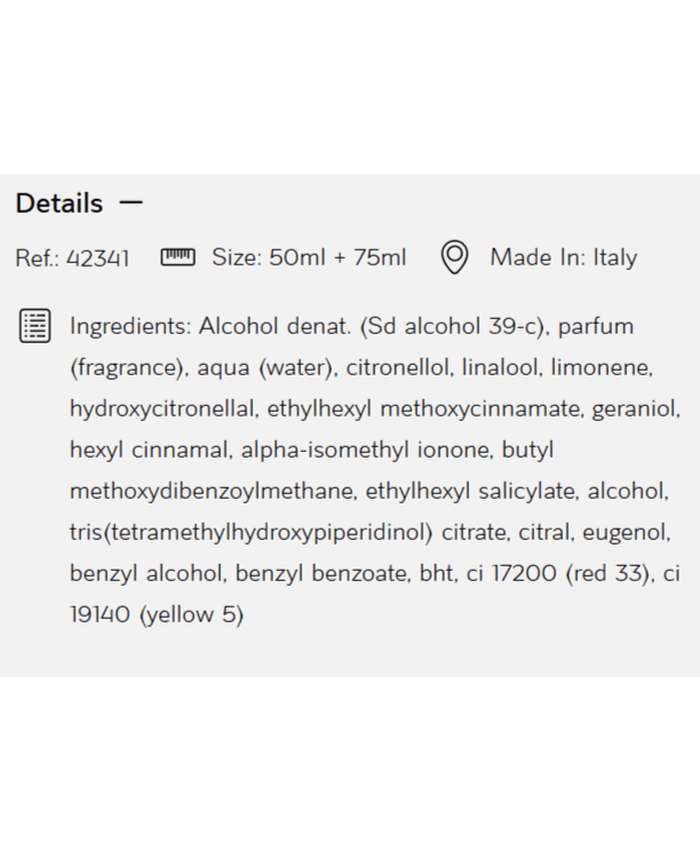700x850 pixels.
Task: Click the Made In: Italy label
Action: pos(563,258)
